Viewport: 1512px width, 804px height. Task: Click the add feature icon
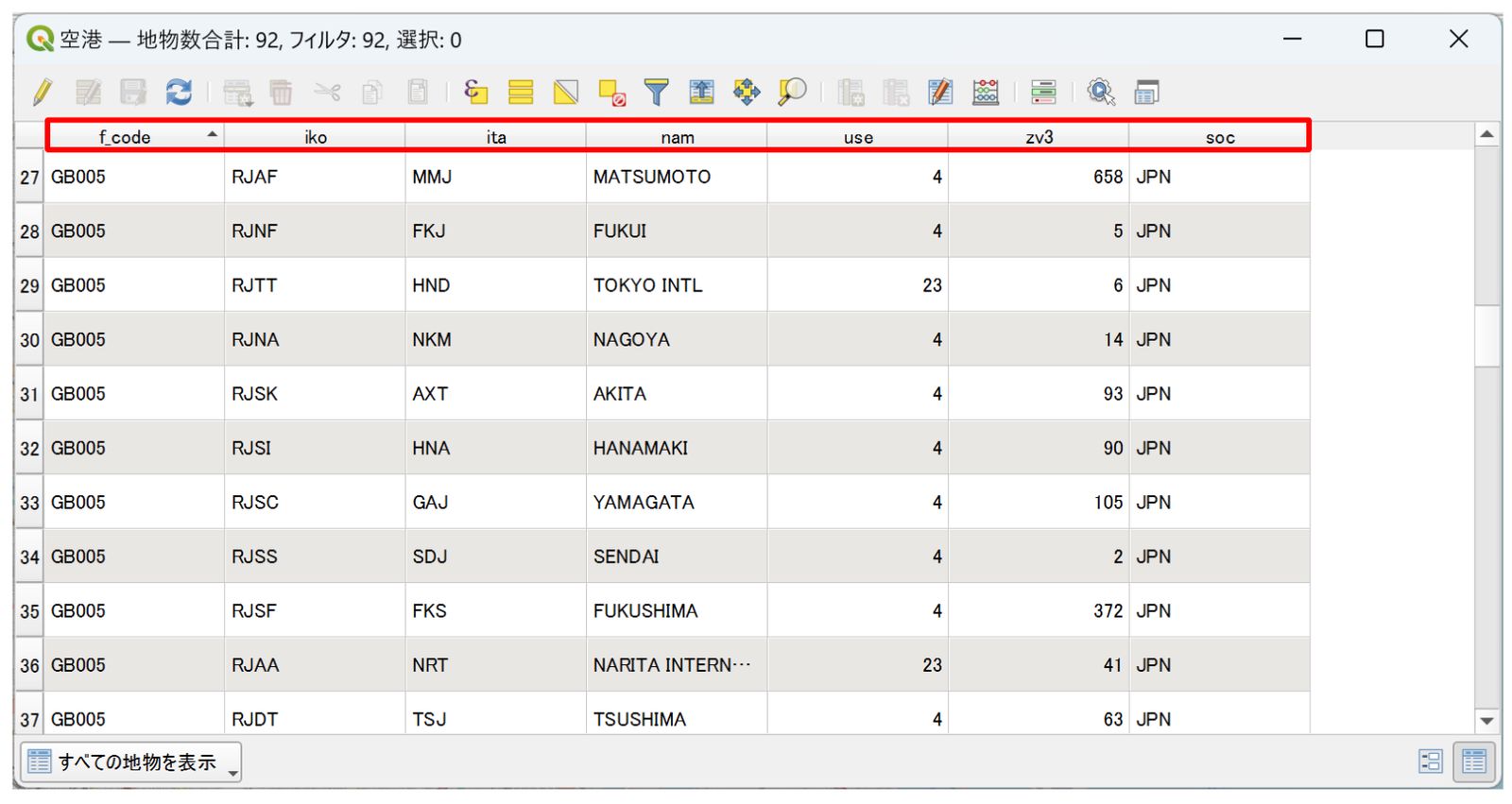click(x=237, y=92)
